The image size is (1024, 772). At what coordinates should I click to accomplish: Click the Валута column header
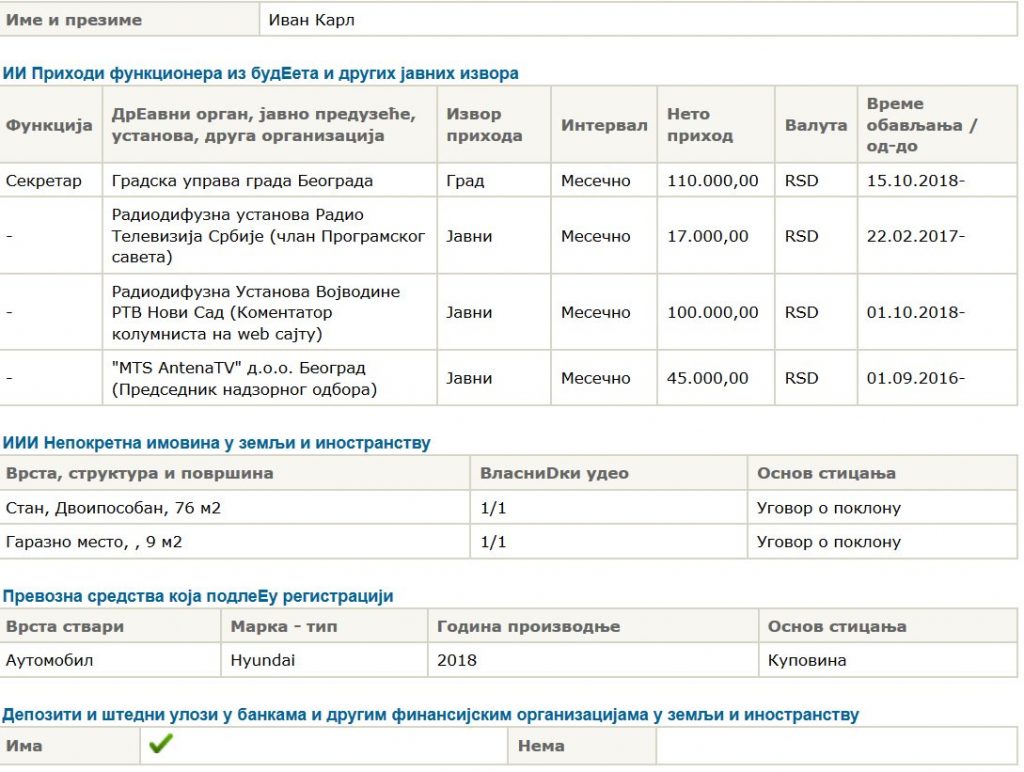tap(815, 125)
